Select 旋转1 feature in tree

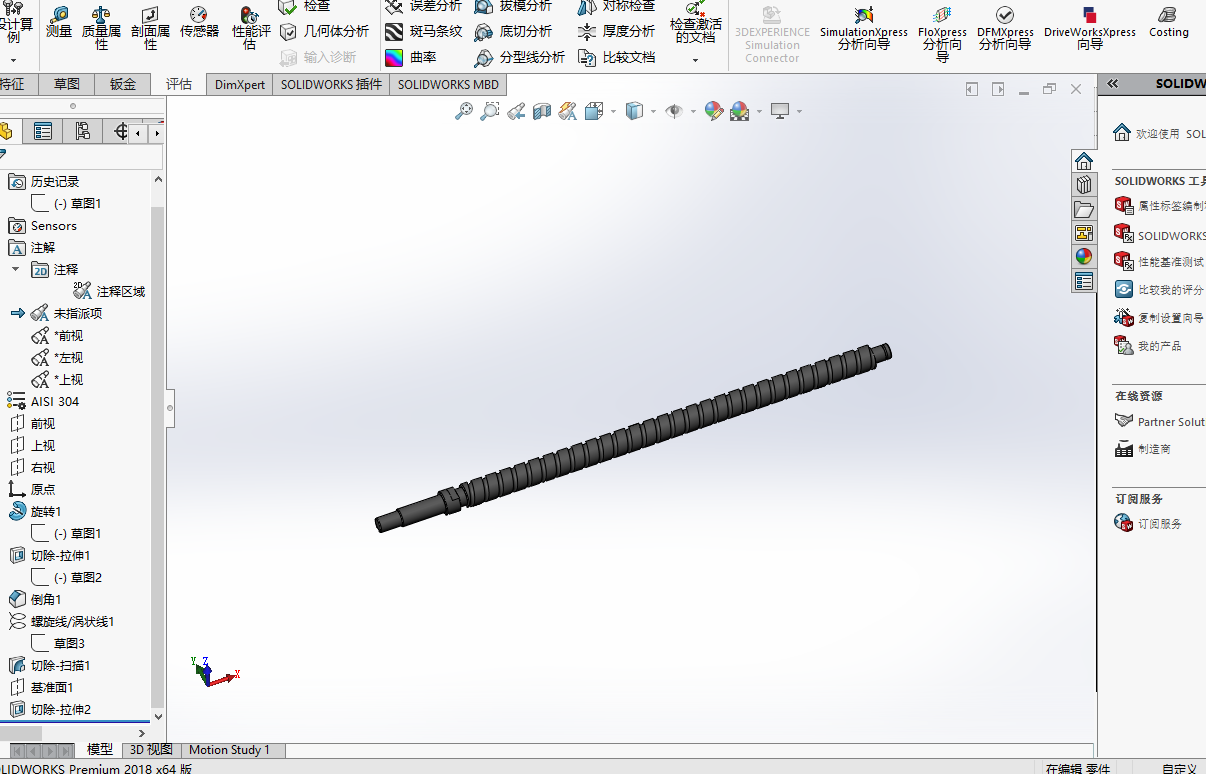pos(35,512)
